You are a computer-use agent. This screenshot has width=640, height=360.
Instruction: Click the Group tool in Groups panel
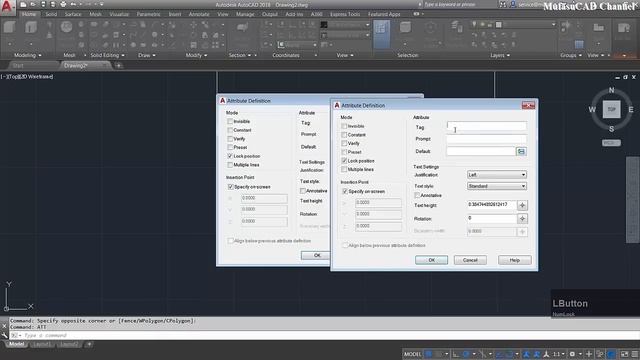566,27
